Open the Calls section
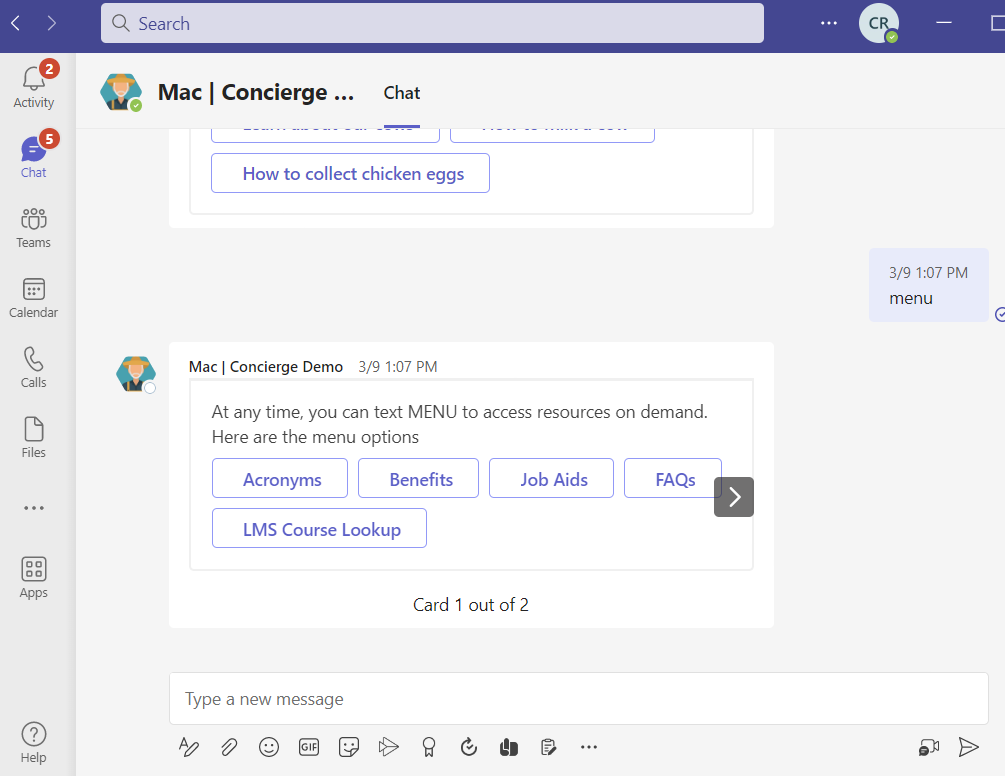The width and height of the screenshot is (1005, 776). tap(34, 367)
